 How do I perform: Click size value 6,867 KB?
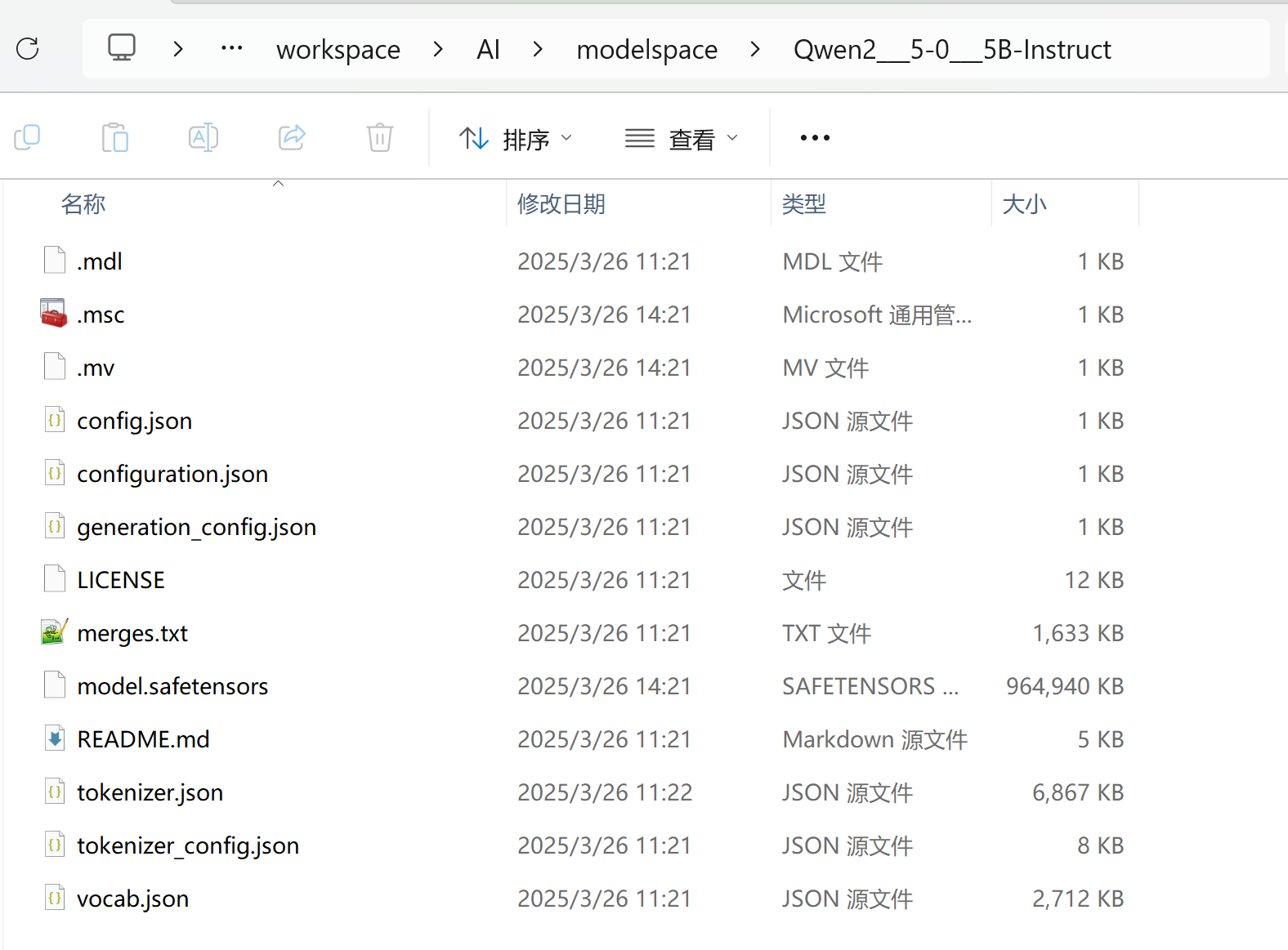click(x=1078, y=792)
